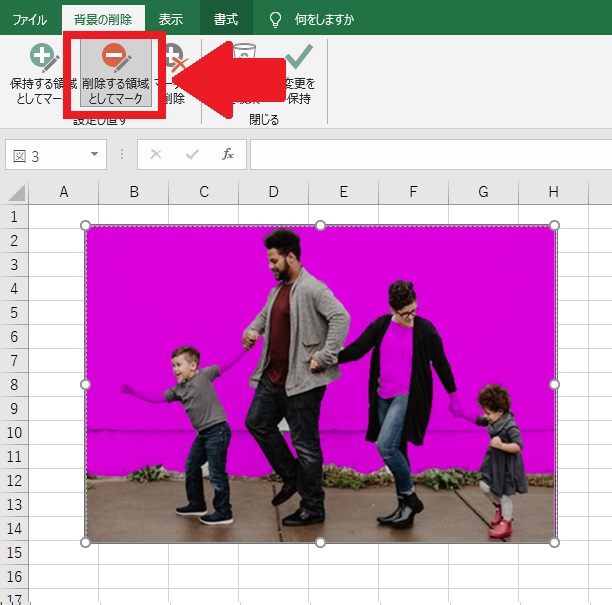Click the picture's bottom-right resize handle
This screenshot has width=612, height=605.
click(x=555, y=542)
